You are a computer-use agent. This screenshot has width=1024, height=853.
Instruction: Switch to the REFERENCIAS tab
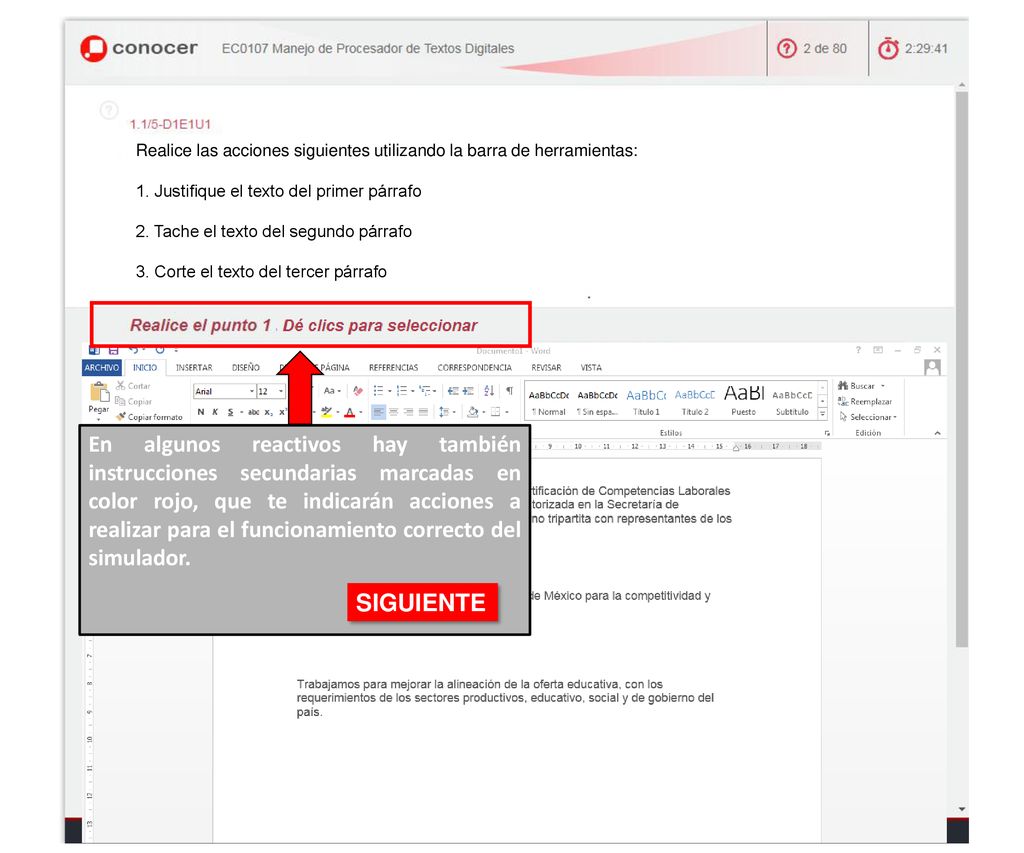[393, 368]
